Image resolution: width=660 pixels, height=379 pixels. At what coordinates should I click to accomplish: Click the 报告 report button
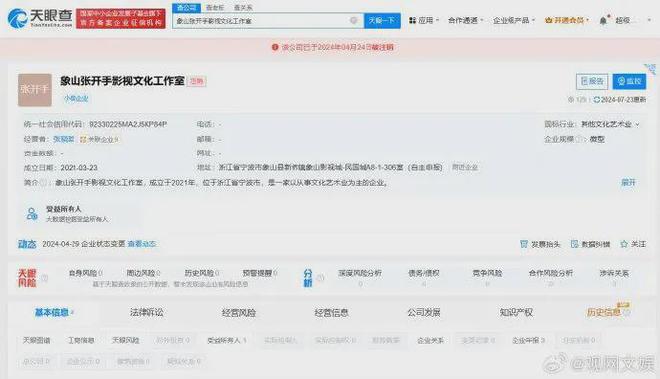point(592,81)
